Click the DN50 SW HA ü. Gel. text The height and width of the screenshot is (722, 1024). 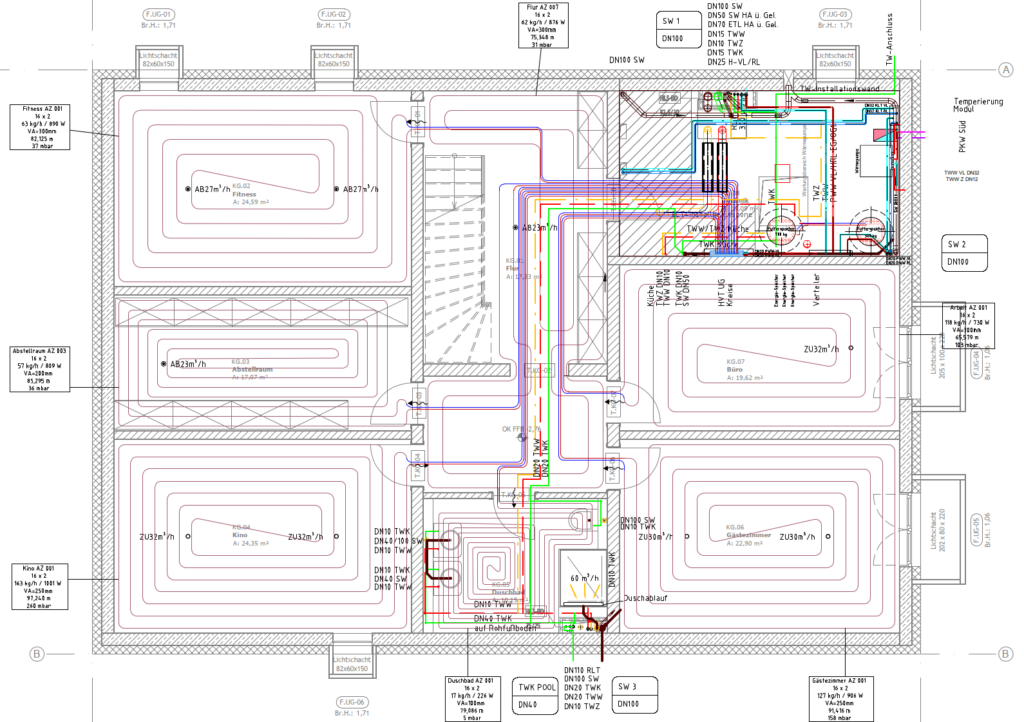[x=743, y=15]
